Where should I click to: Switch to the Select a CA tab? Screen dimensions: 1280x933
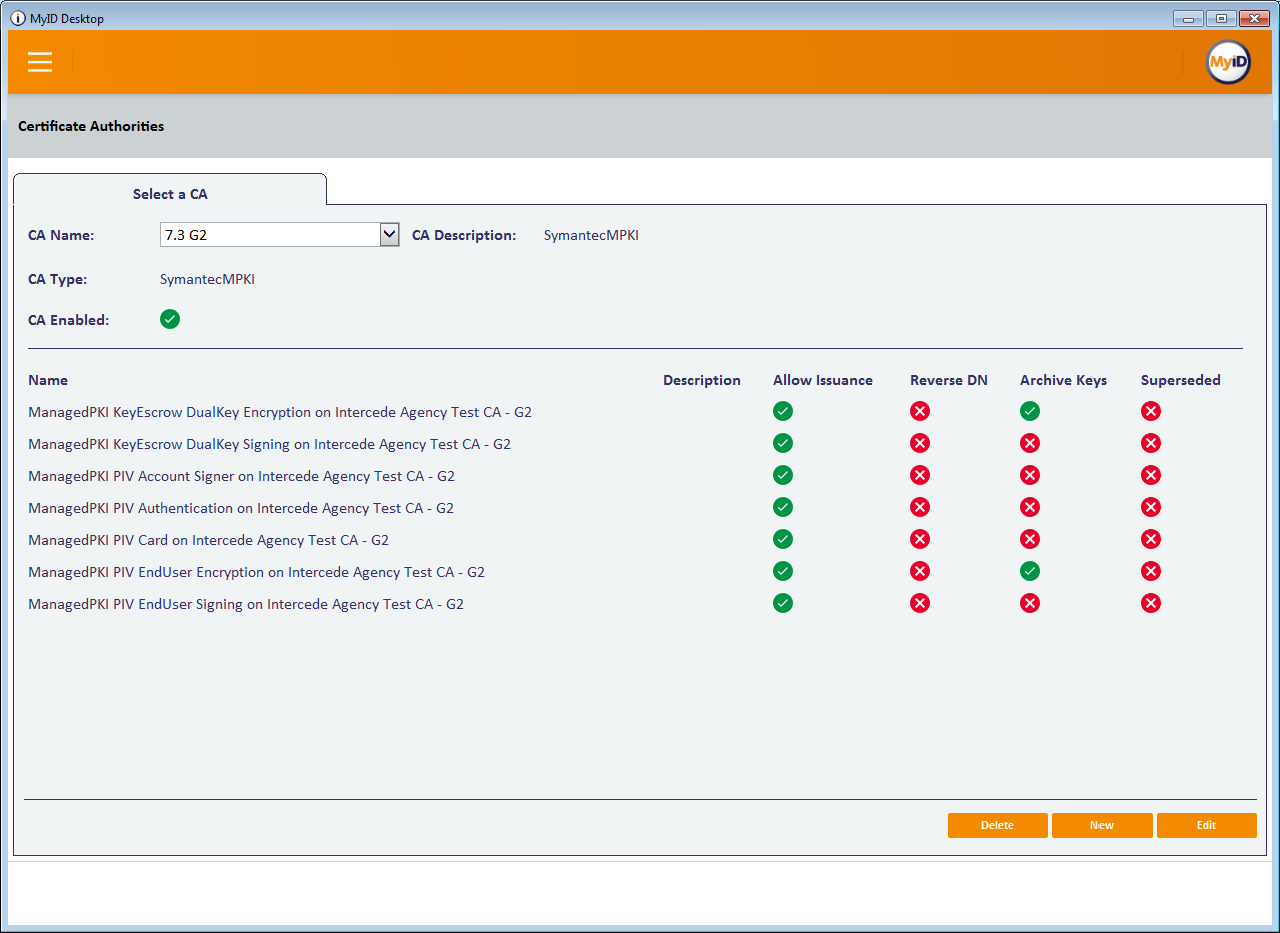tap(170, 194)
